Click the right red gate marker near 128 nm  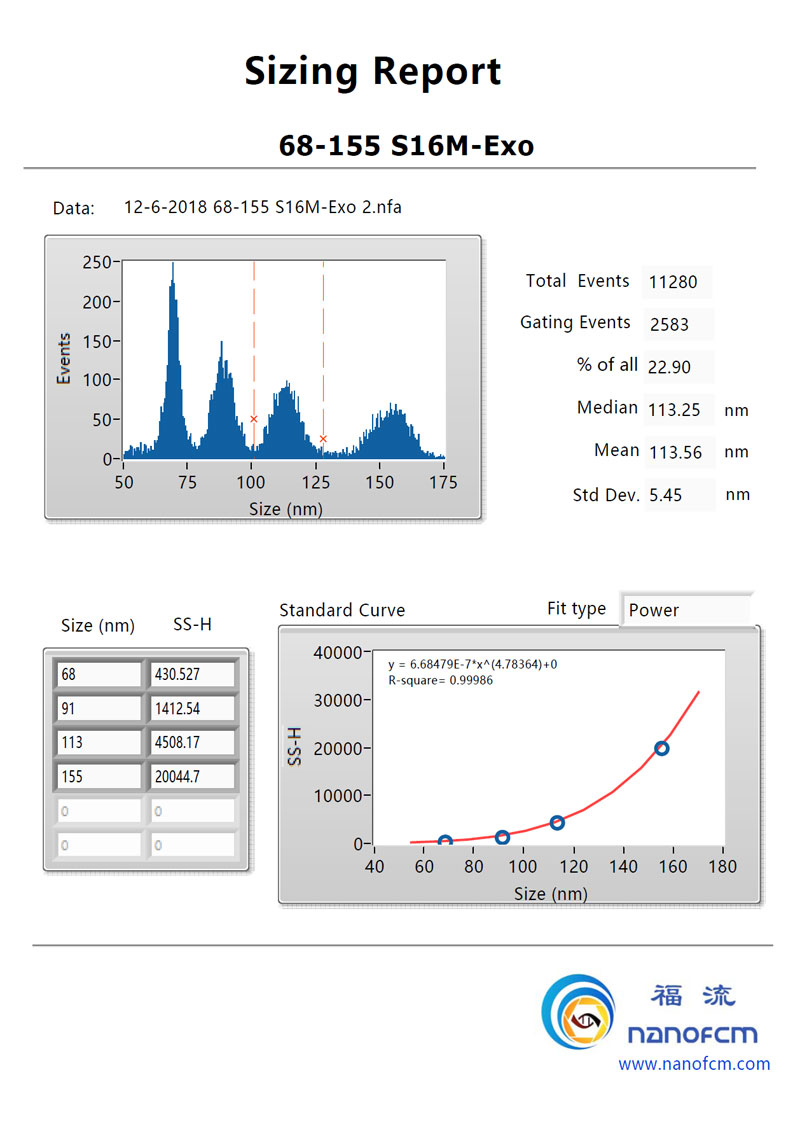pos(323,438)
